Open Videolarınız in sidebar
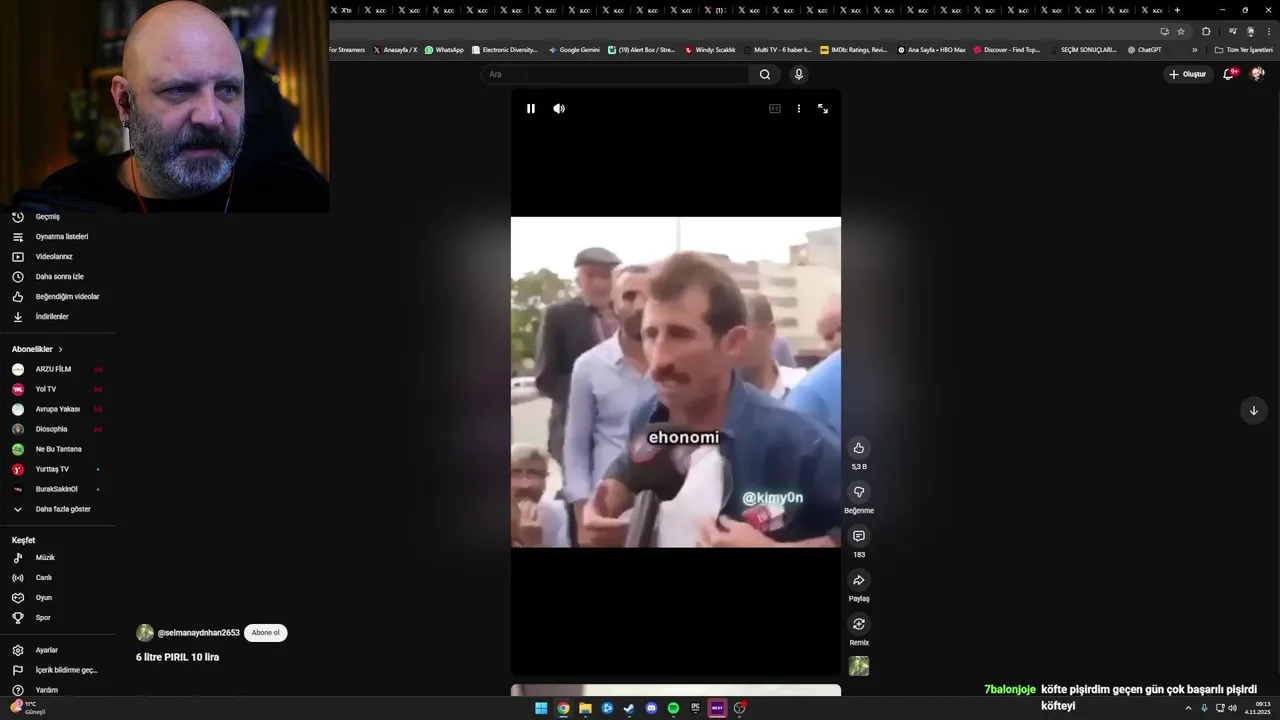The width and height of the screenshot is (1280, 720). coord(54,257)
